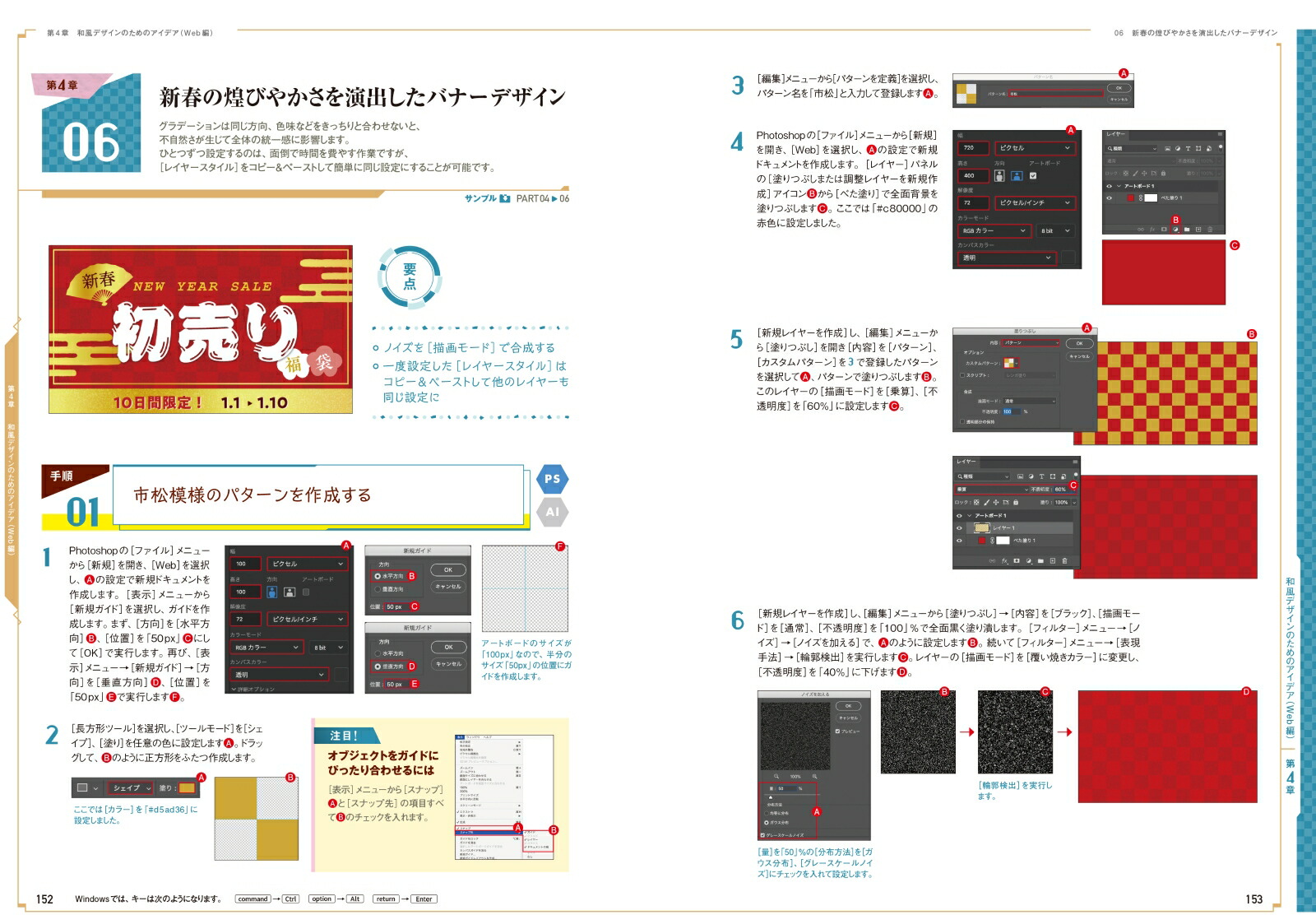Select ガウス分布 radio button in noise dialog
Image resolution: width=1316 pixels, height=915 pixels.
tap(767, 823)
